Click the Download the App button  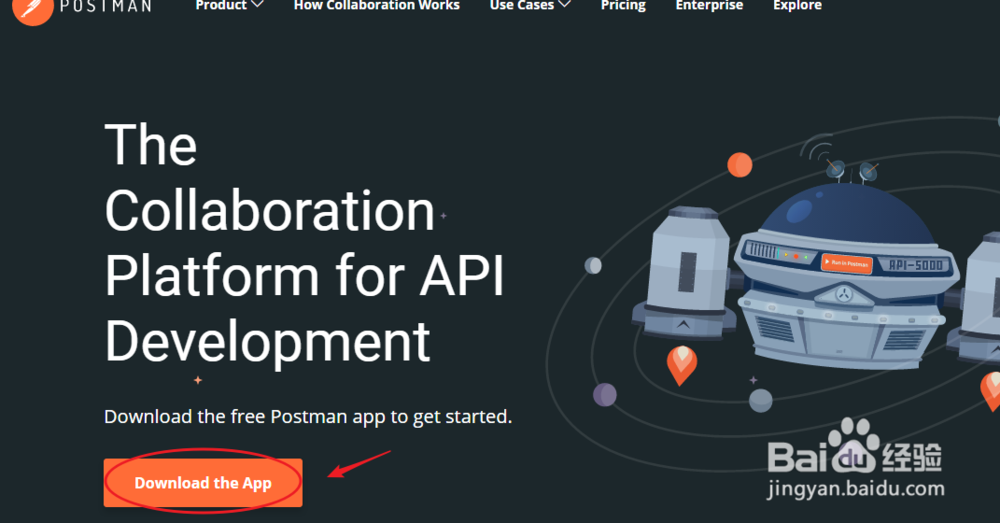click(x=203, y=483)
